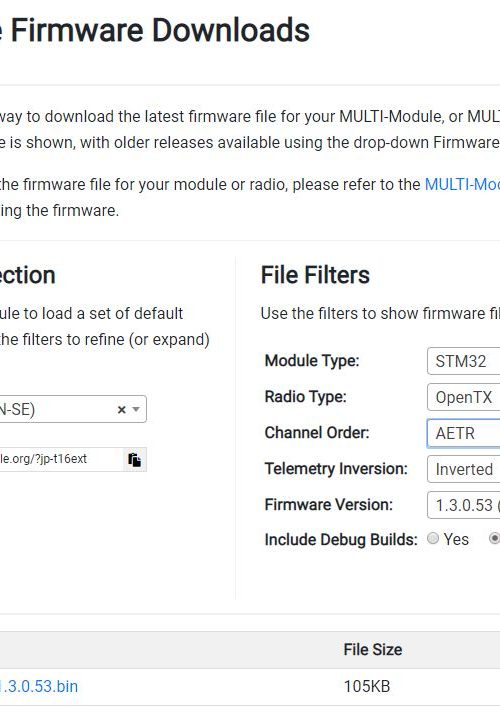Click the 105KB file size cell

367,686
